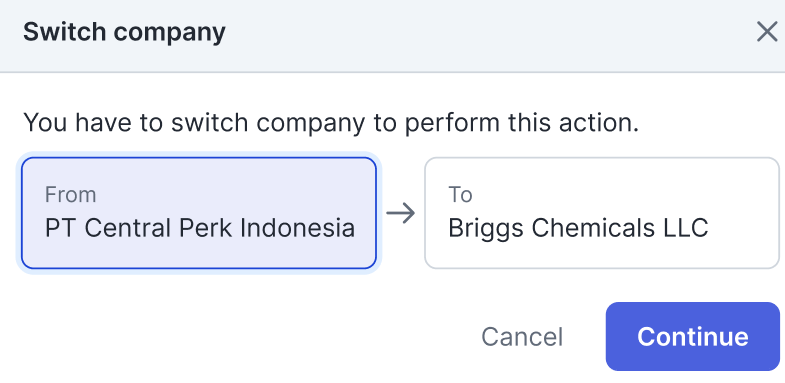785x383 pixels.
Task: Confirm the switch with Continue button
Action: (x=692, y=336)
